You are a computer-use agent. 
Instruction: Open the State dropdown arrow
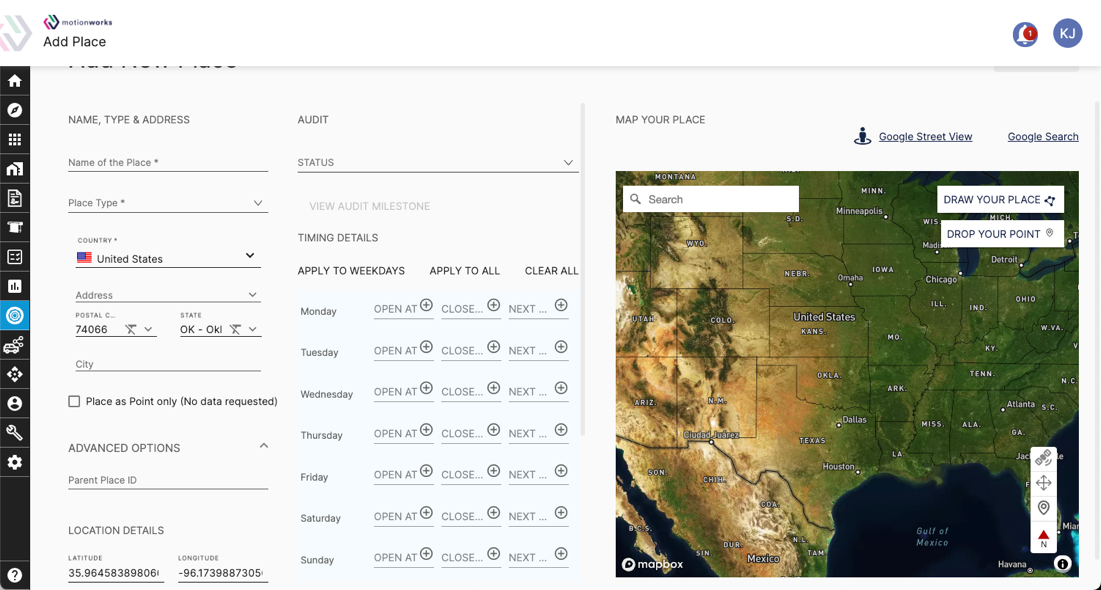[253, 329]
